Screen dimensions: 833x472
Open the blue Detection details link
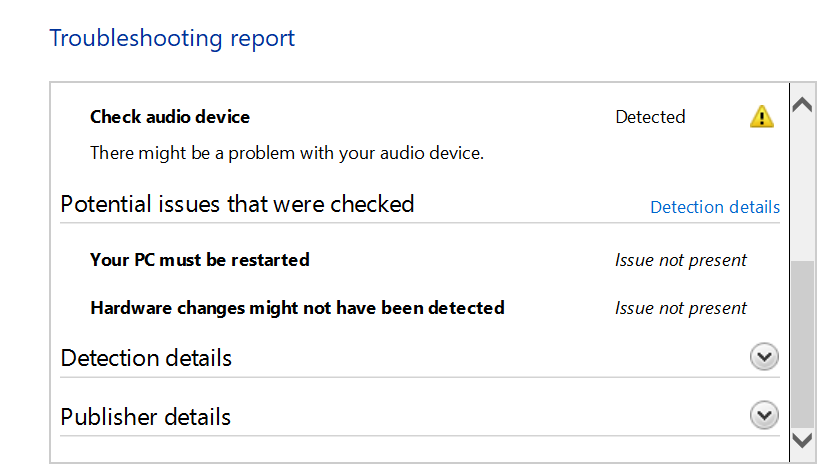pos(714,207)
